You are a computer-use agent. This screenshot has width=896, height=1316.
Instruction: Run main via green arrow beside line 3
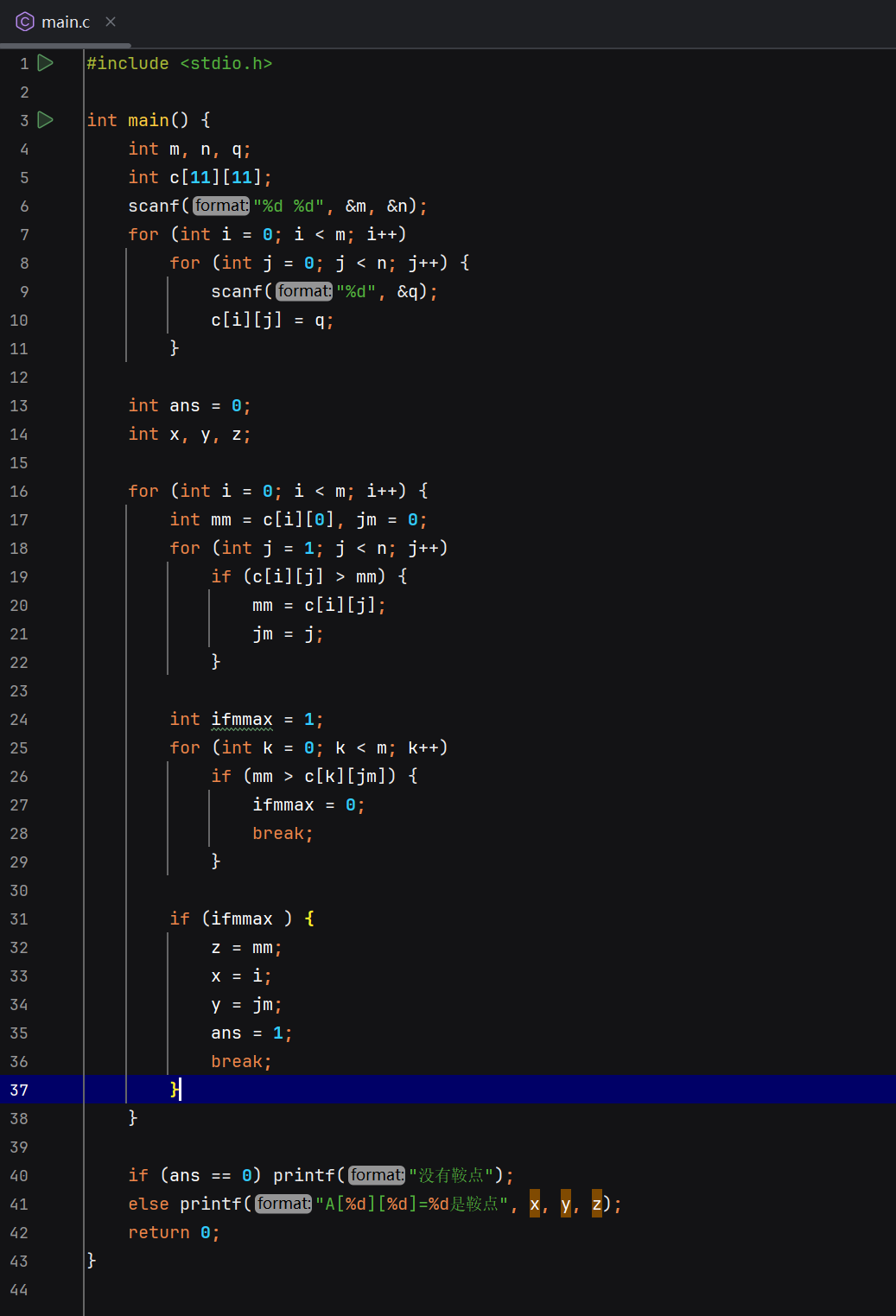46,120
